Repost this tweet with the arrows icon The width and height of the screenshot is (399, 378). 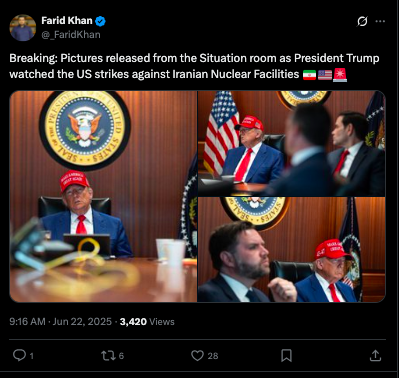[x=108, y=356]
